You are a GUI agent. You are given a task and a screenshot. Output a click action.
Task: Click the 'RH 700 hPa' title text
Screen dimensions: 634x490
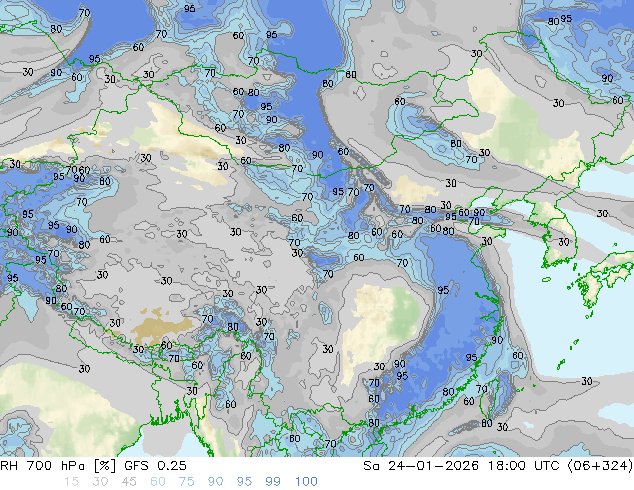click(42, 466)
